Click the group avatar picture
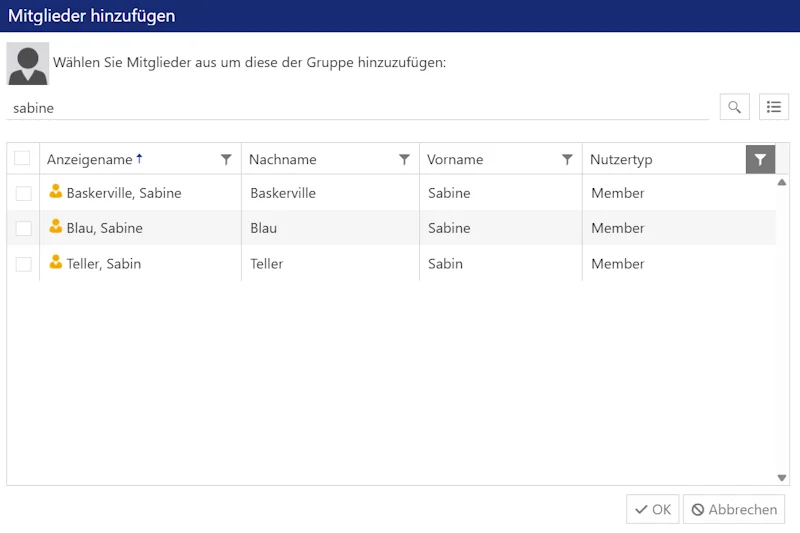Viewport: 800px width, 533px height. (x=28, y=63)
